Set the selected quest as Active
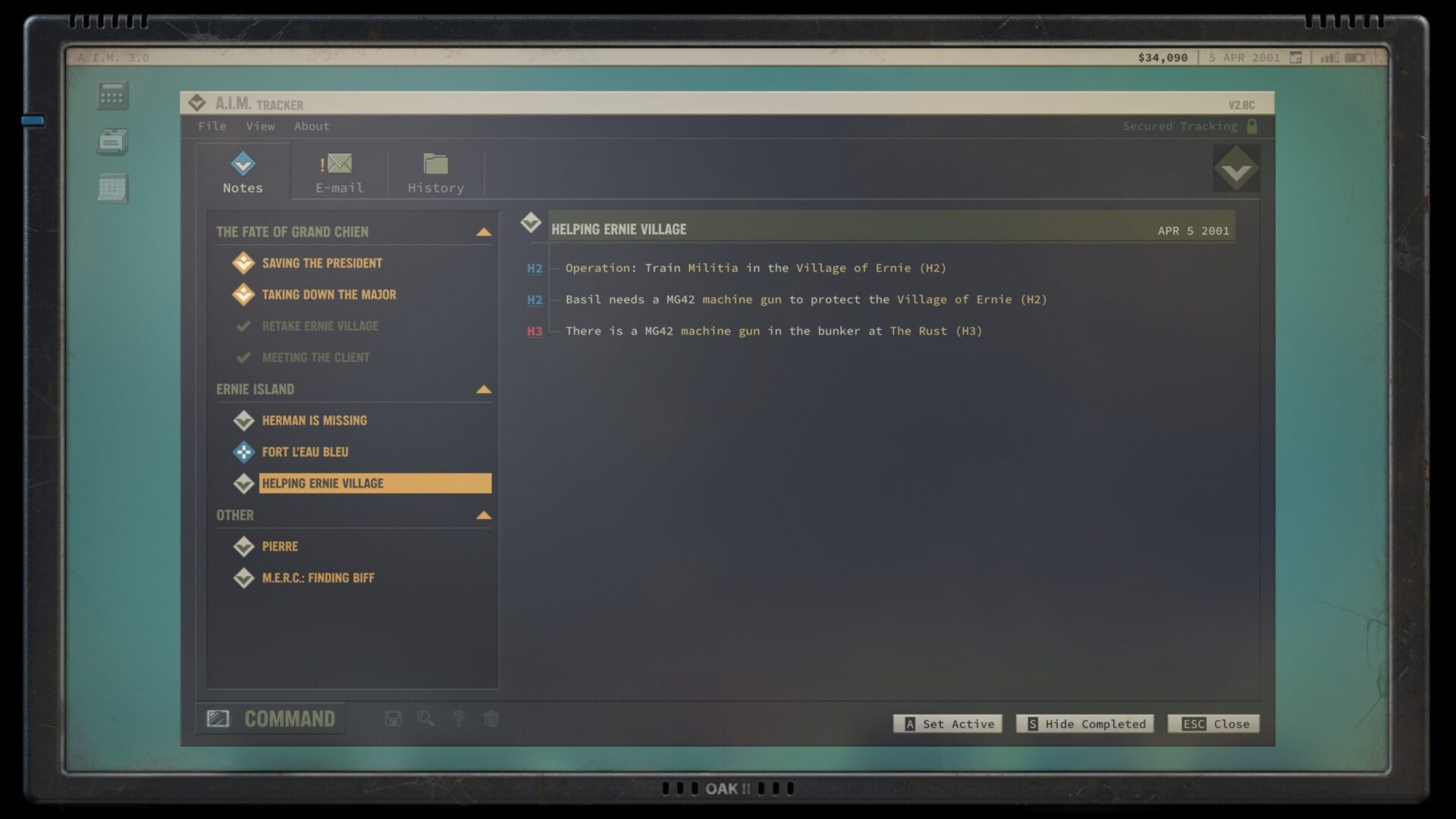This screenshot has width=1456, height=819. [x=948, y=724]
